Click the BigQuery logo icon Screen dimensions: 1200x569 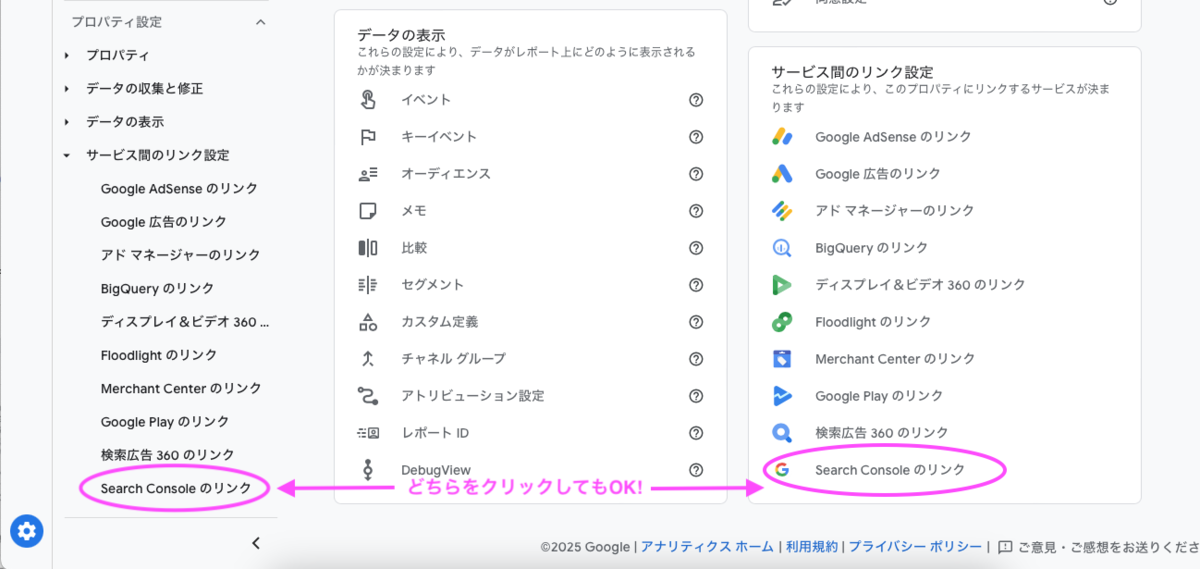[782, 248]
